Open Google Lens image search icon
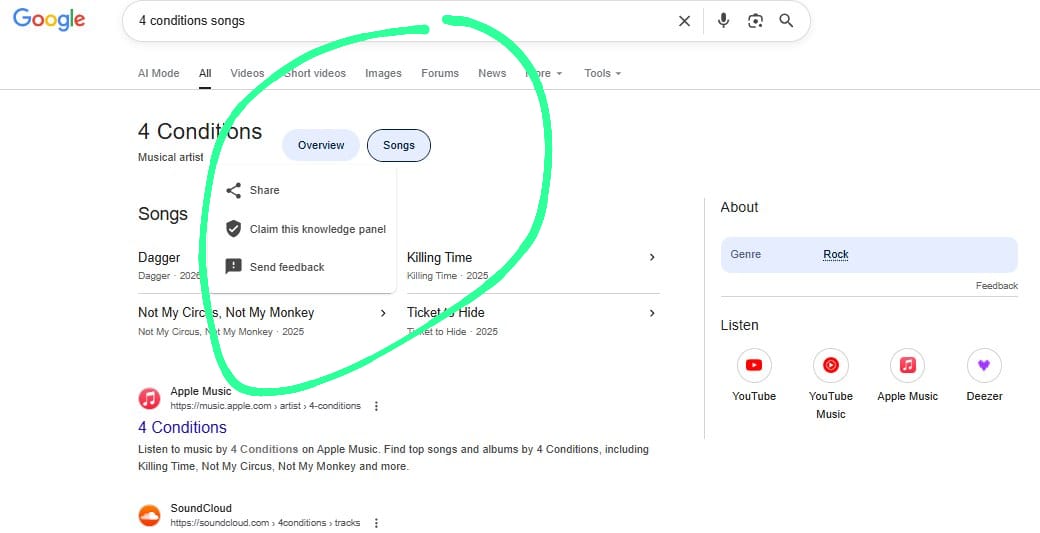Image resolution: width=1040 pixels, height=533 pixels. [x=755, y=21]
